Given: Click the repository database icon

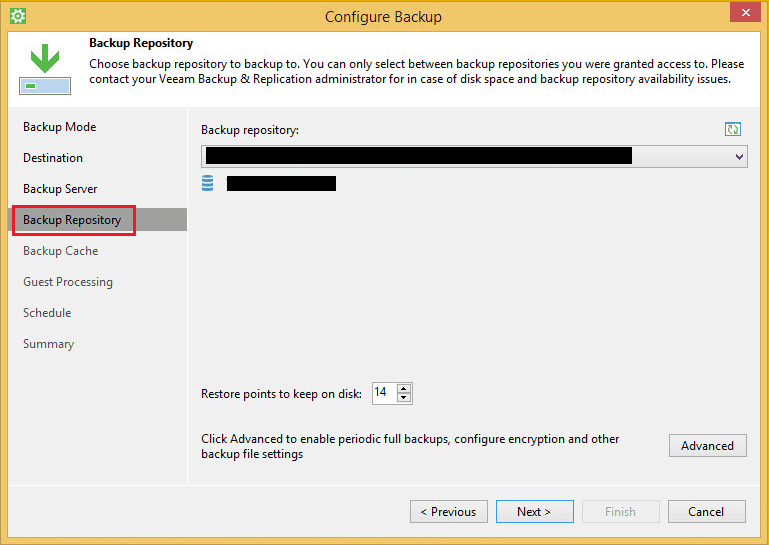Looking at the screenshot, I should [208, 183].
